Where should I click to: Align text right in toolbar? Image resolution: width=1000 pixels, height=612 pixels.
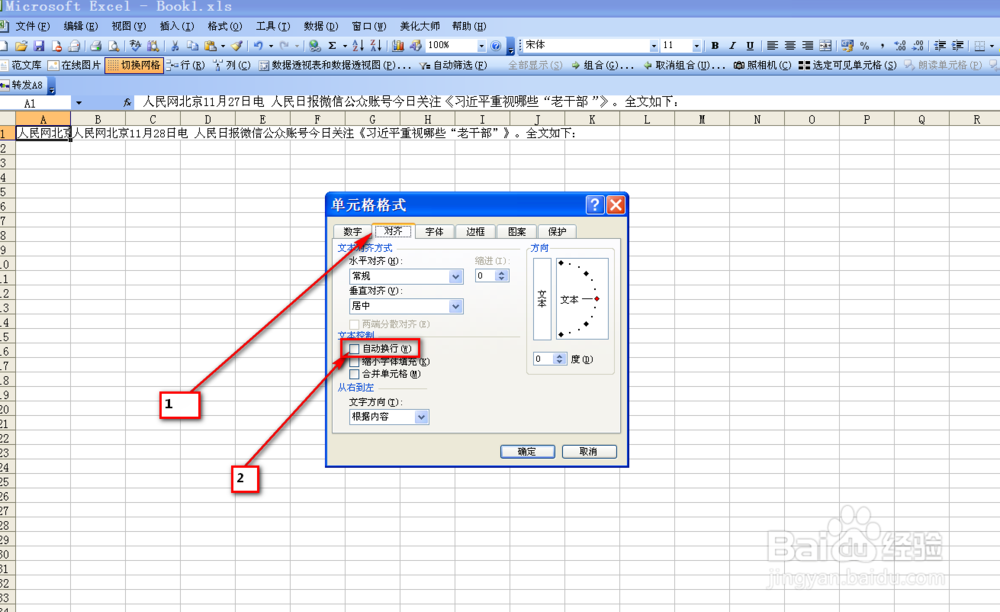click(807, 46)
